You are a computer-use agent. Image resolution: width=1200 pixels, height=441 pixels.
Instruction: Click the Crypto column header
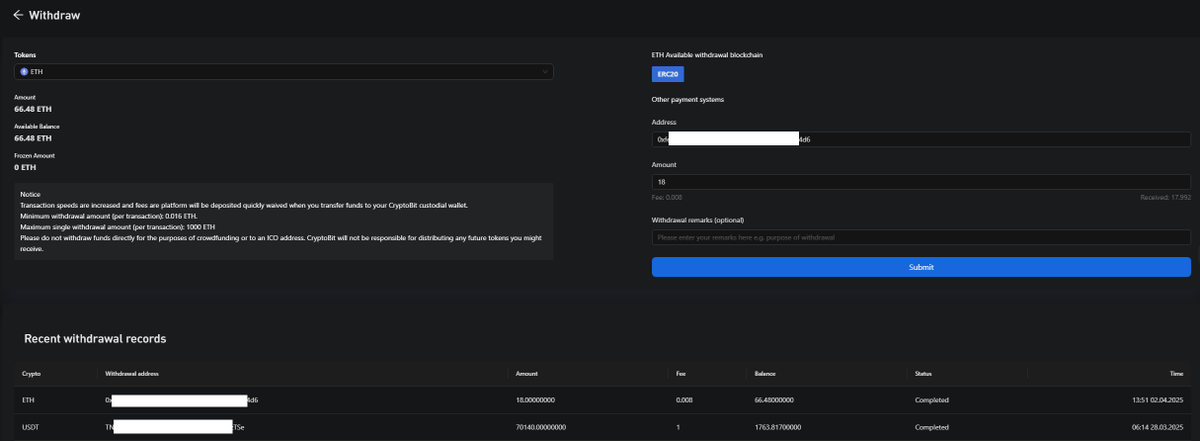31,373
